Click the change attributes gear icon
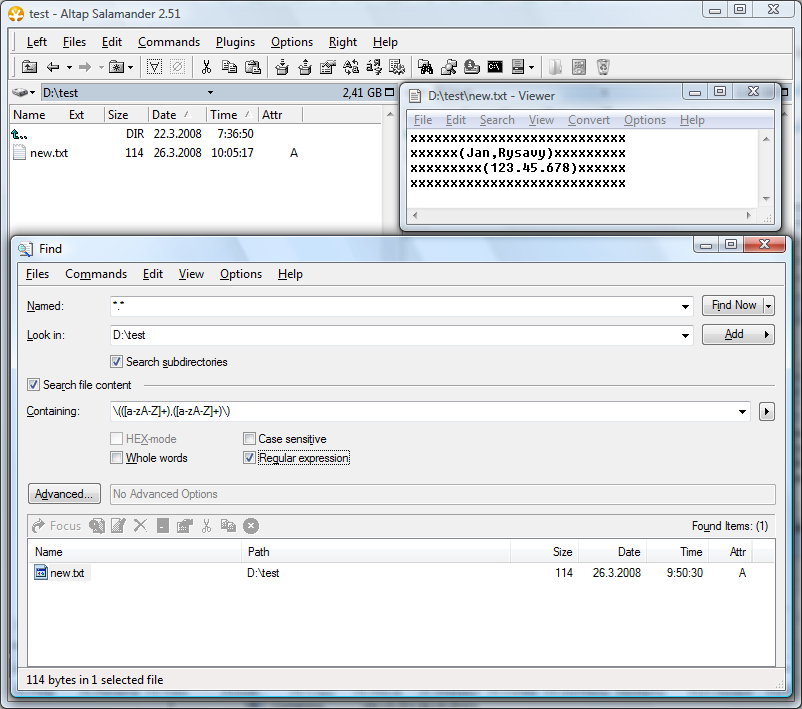 [397, 67]
